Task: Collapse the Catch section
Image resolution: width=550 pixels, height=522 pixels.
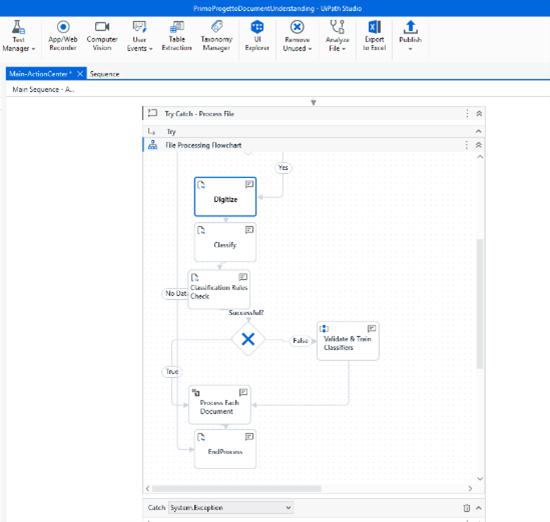Action: 478,508
